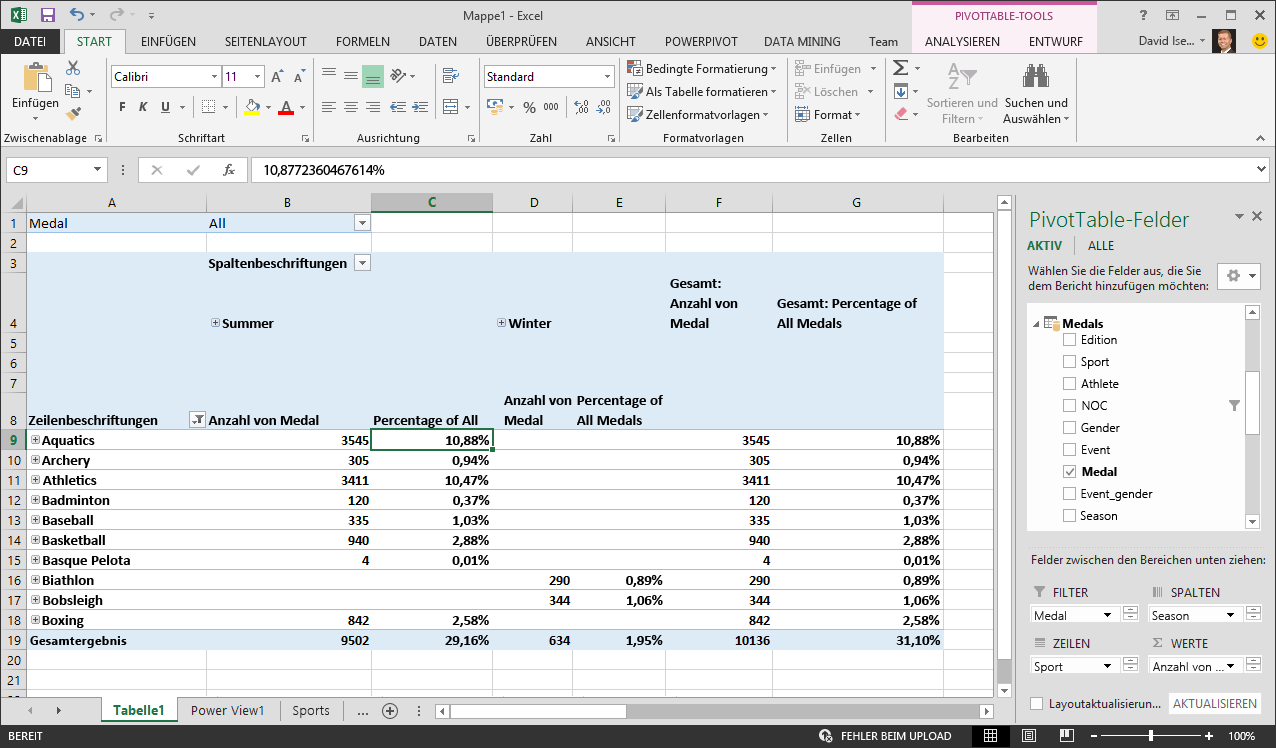Open the Name Box dropdown
Screen dimensions: 1276x748
point(98,171)
